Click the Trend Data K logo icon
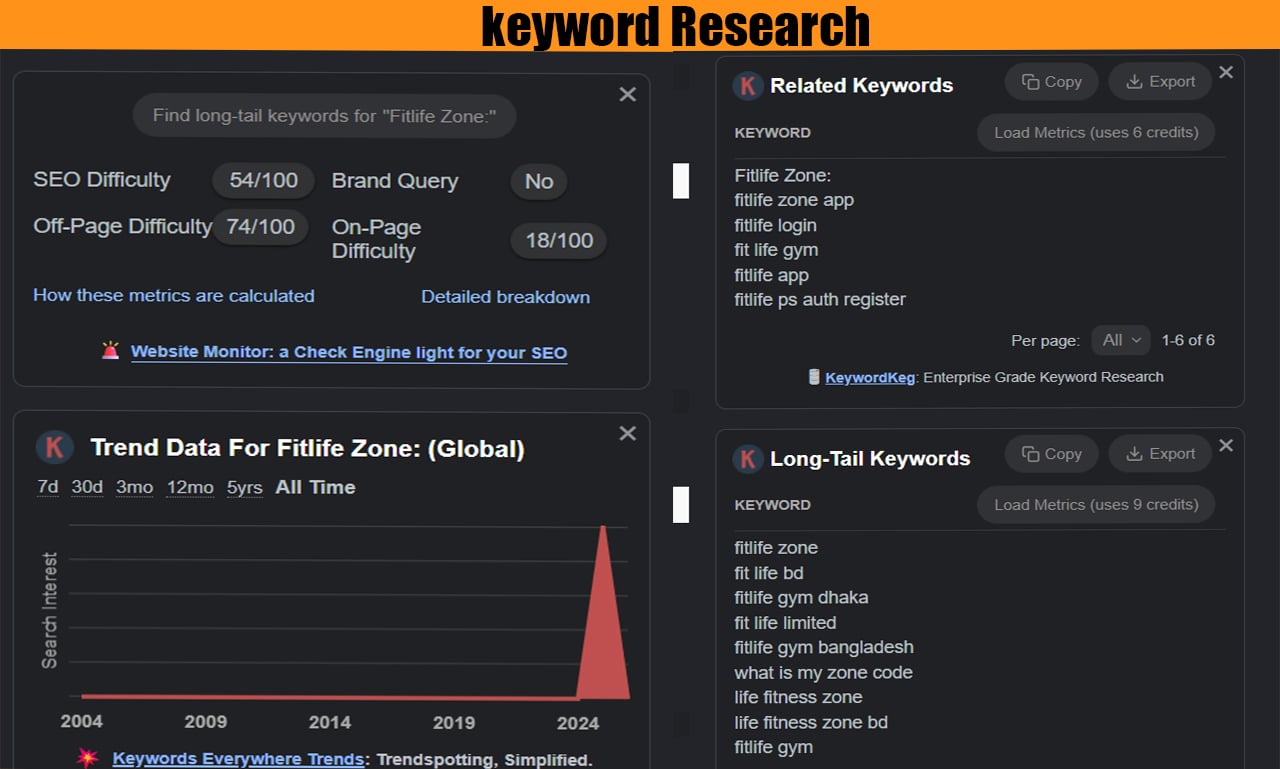 coord(54,447)
